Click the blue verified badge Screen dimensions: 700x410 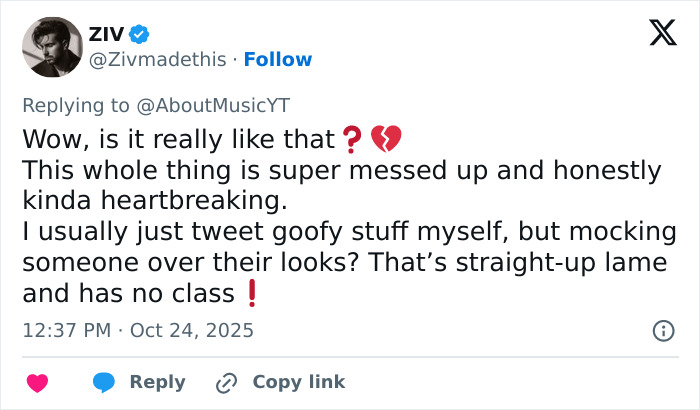(141, 34)
